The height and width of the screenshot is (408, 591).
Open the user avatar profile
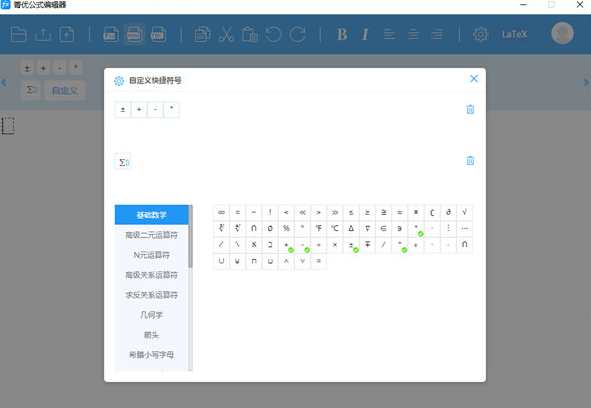pos(562,33)
